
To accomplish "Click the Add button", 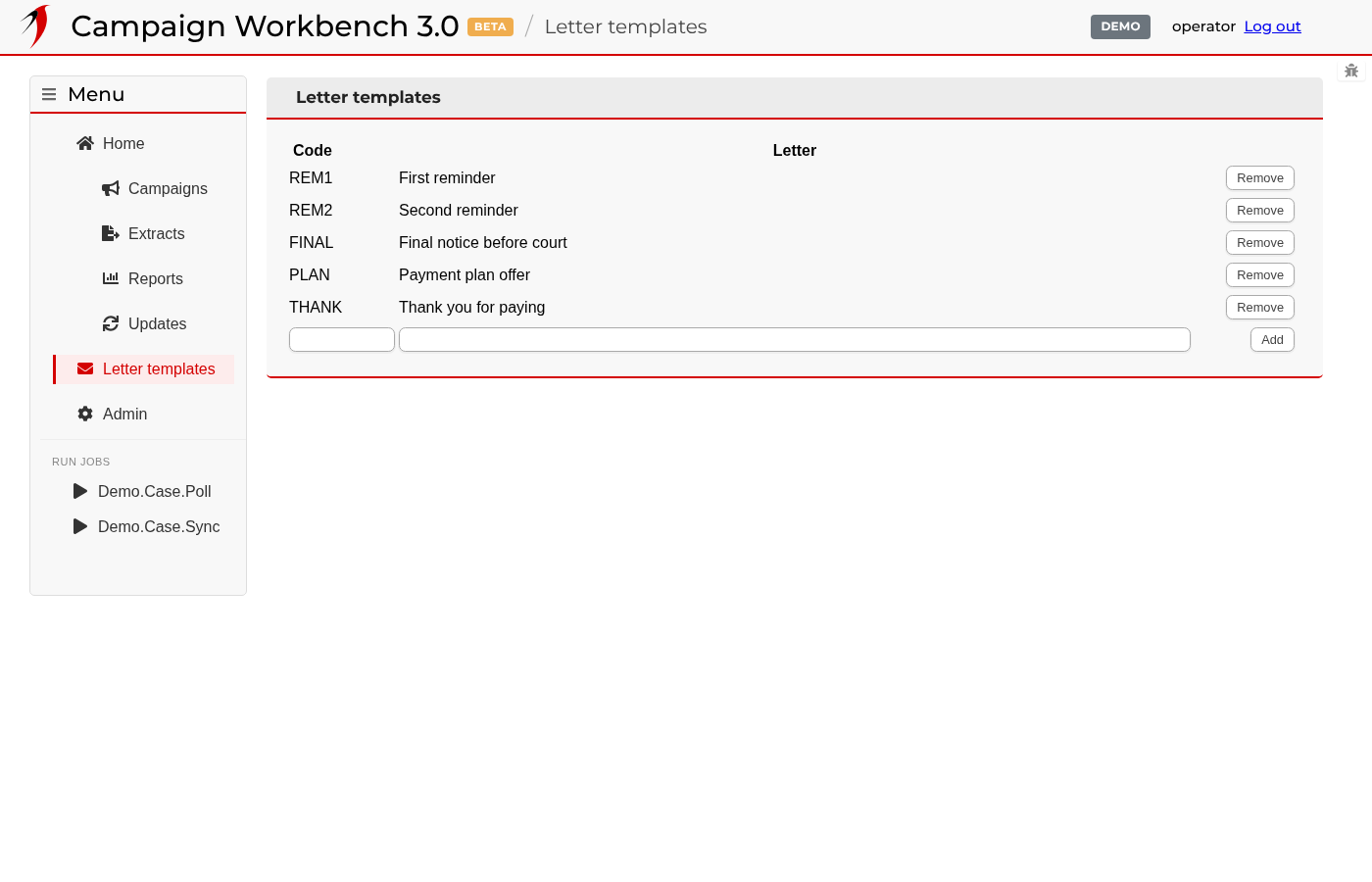I will 1272,340.
